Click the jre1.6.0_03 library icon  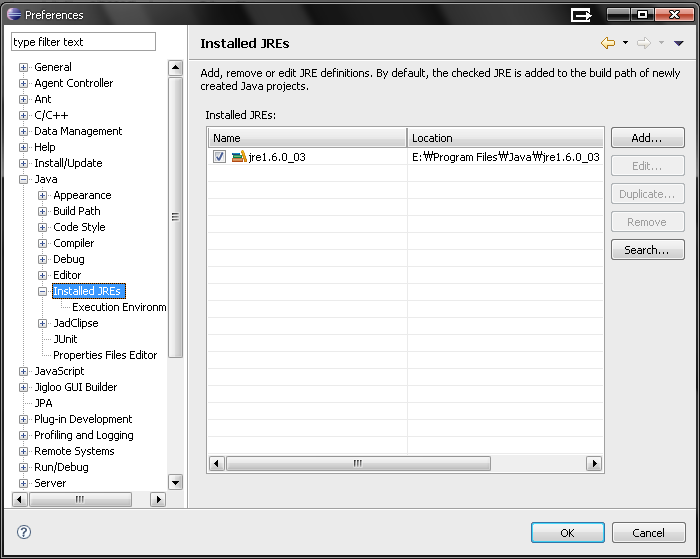coord(239,157)
